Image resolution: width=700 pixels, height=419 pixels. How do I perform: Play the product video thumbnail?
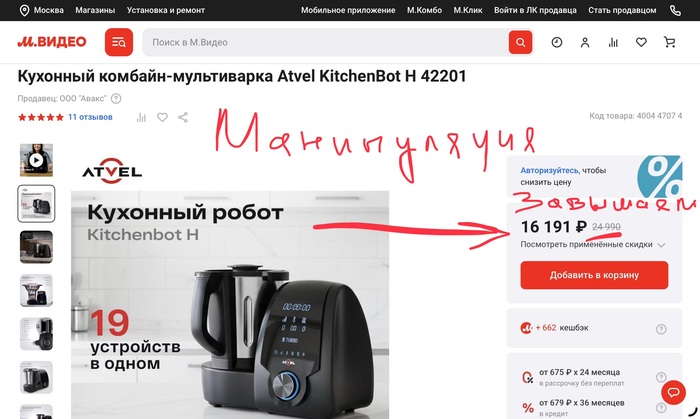click(x=36, y=160)
